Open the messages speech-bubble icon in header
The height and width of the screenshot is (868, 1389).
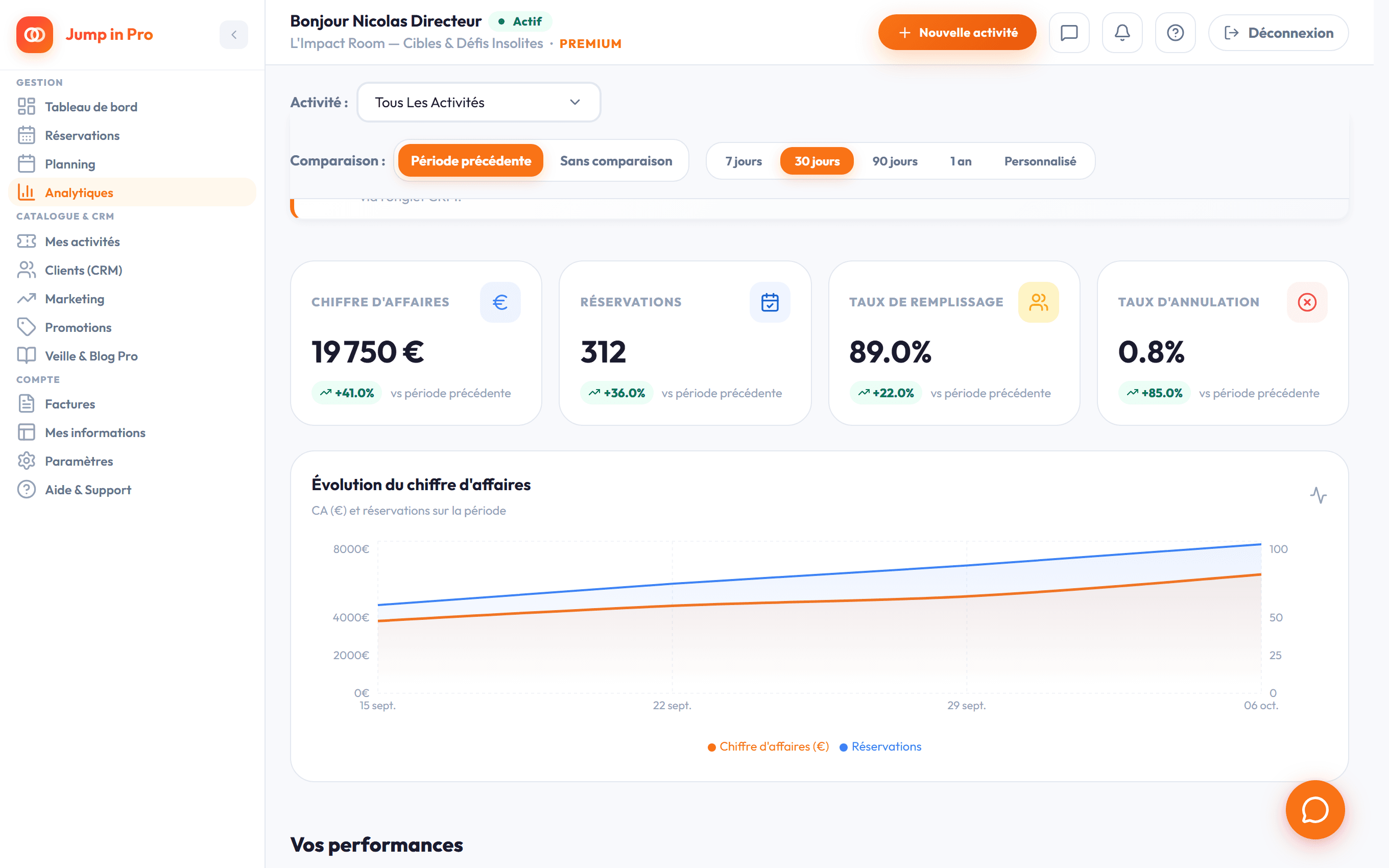click(1069, 33)
